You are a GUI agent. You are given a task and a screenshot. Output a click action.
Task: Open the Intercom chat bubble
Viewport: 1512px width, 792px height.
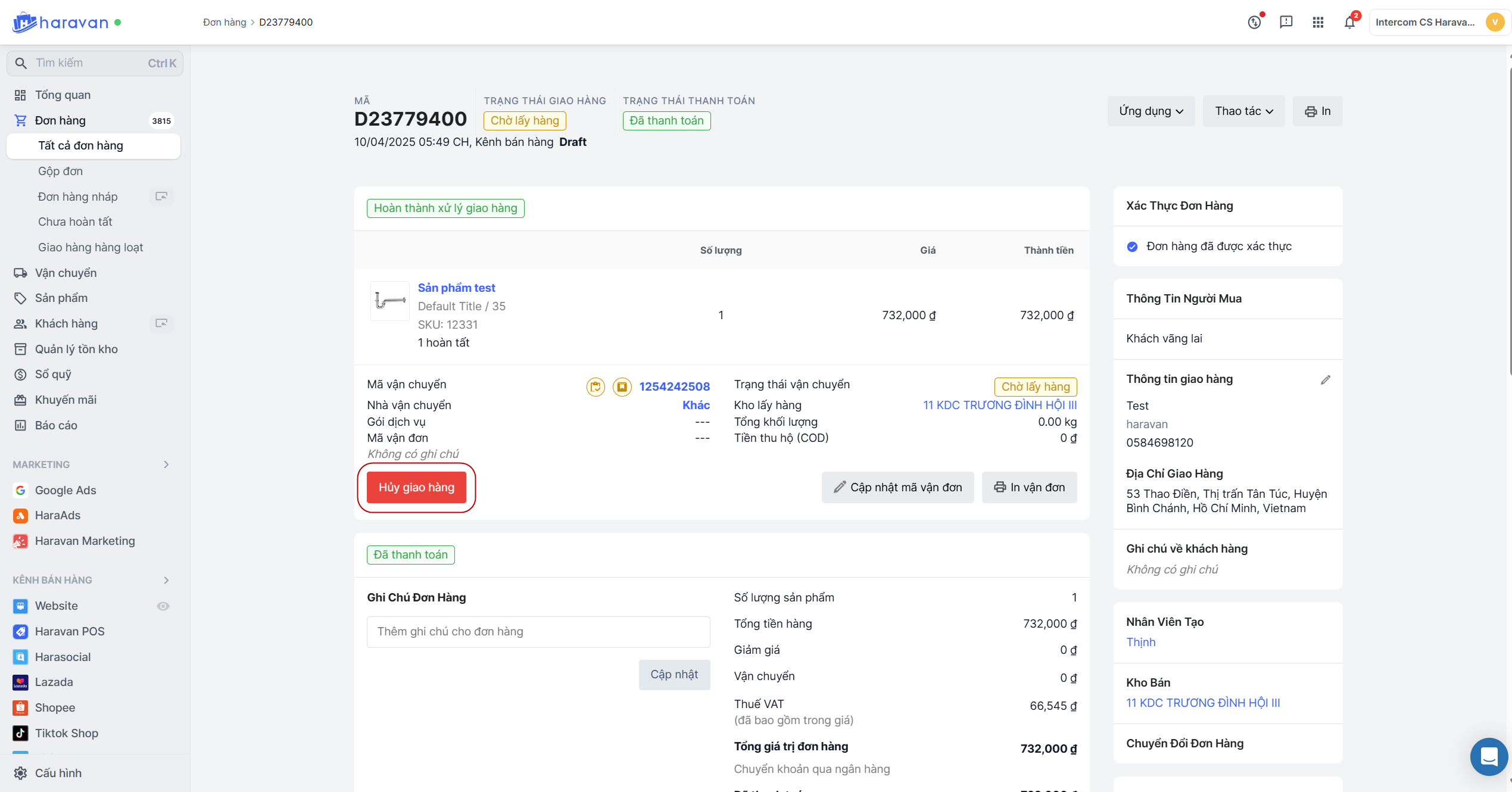[x=1488, y=756]
